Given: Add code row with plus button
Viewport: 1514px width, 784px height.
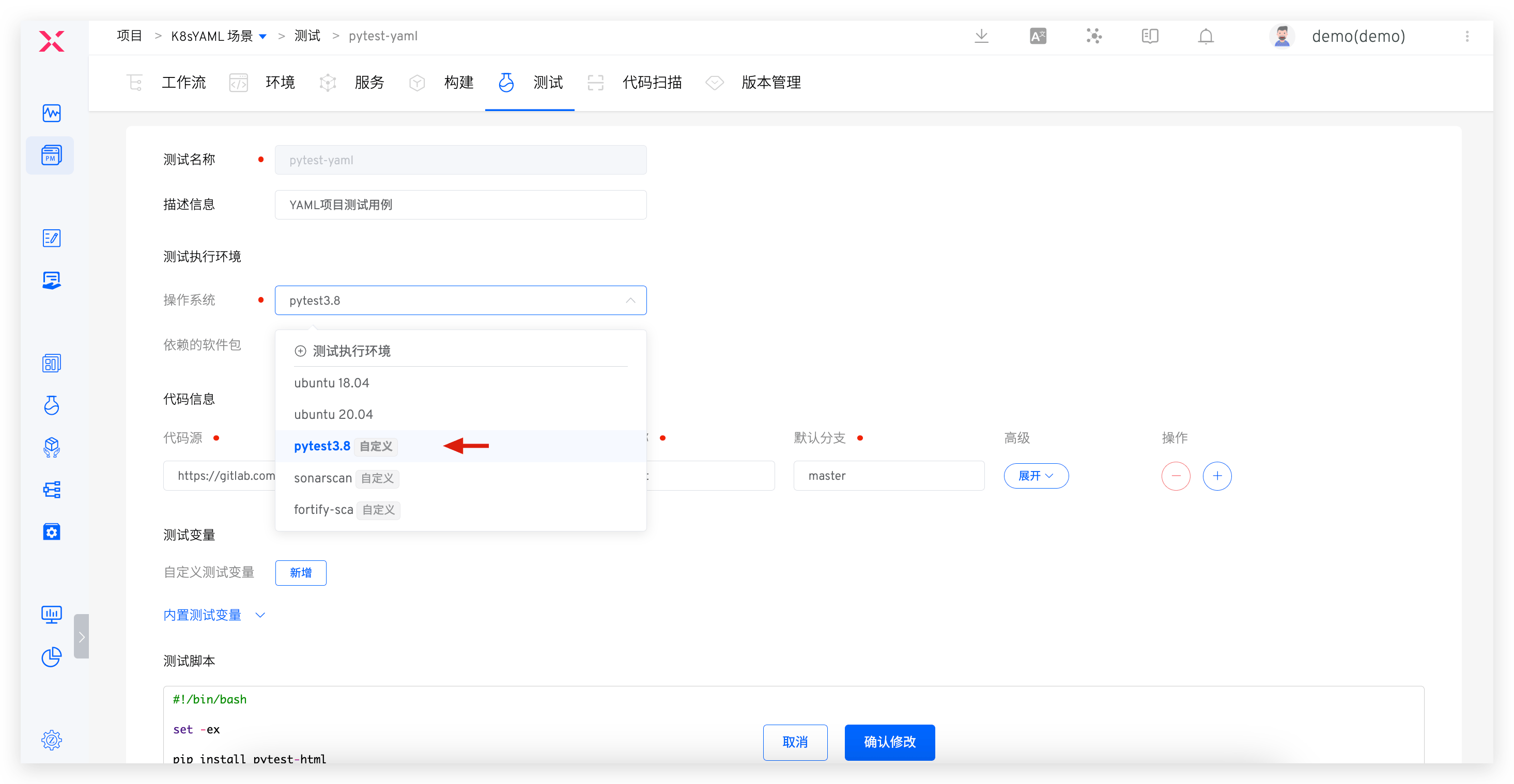Looking at the screenshot, I should pos(1216,476).
